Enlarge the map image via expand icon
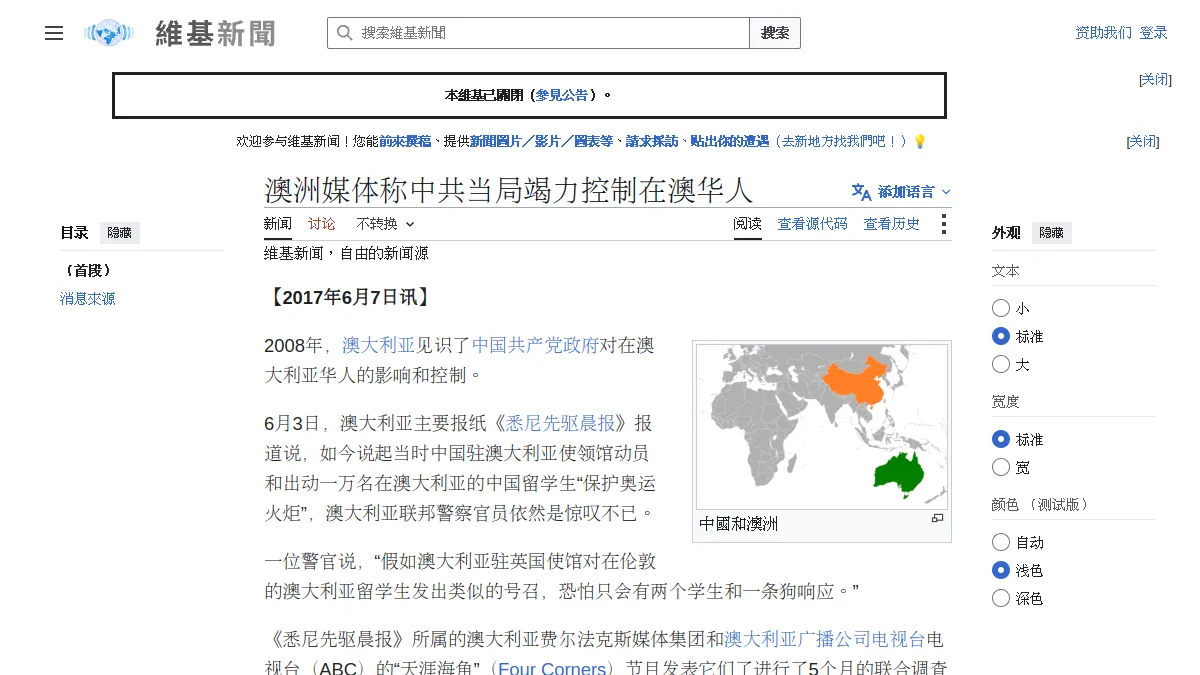The height and width of the screenshot is (675, 1200). click(x=937, y=518)
